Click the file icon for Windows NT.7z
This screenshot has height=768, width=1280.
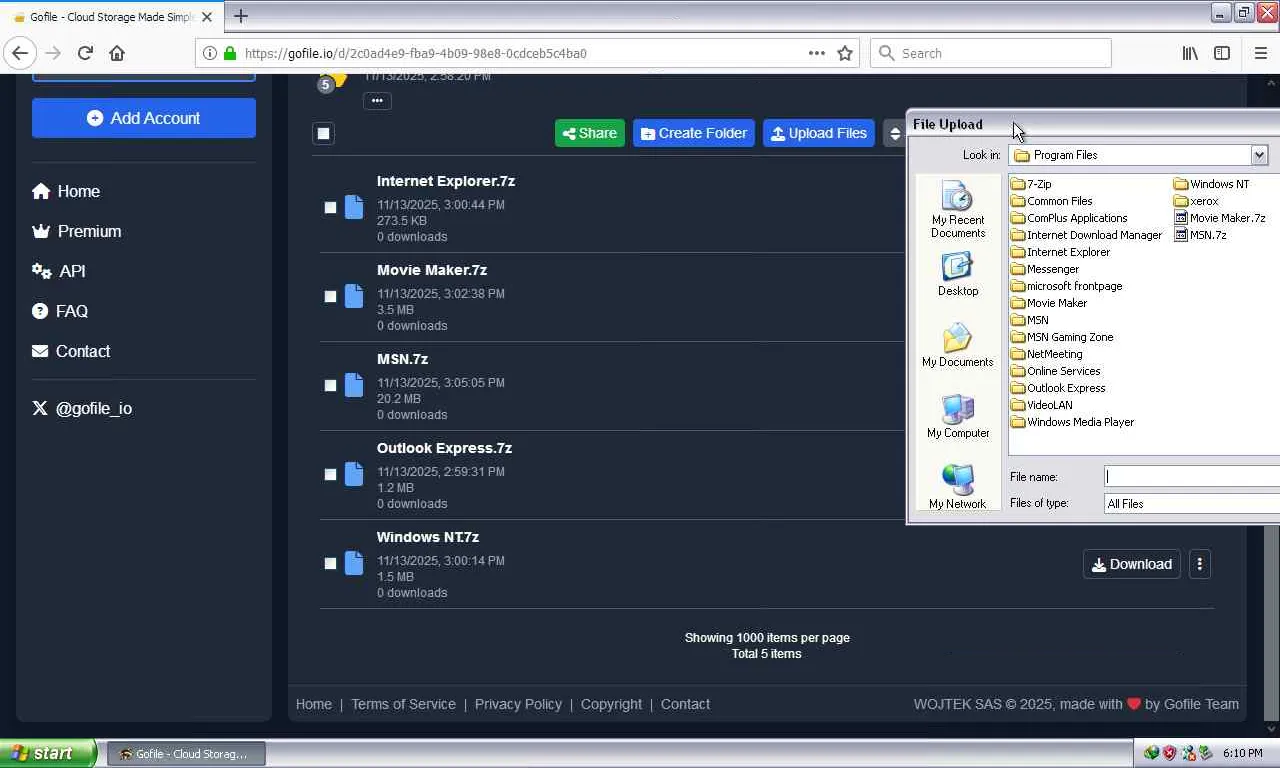click(x=354, y=563)
